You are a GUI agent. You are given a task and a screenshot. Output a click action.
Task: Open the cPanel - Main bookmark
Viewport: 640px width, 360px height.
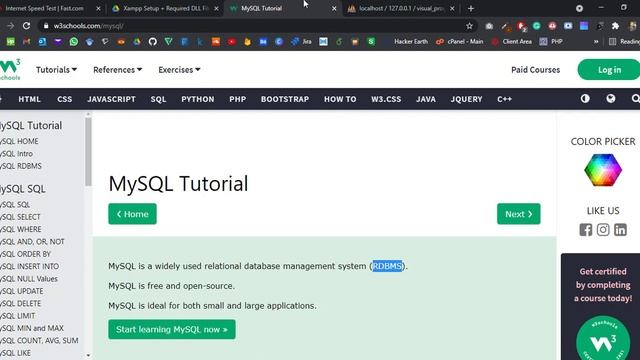pos(460,42)
